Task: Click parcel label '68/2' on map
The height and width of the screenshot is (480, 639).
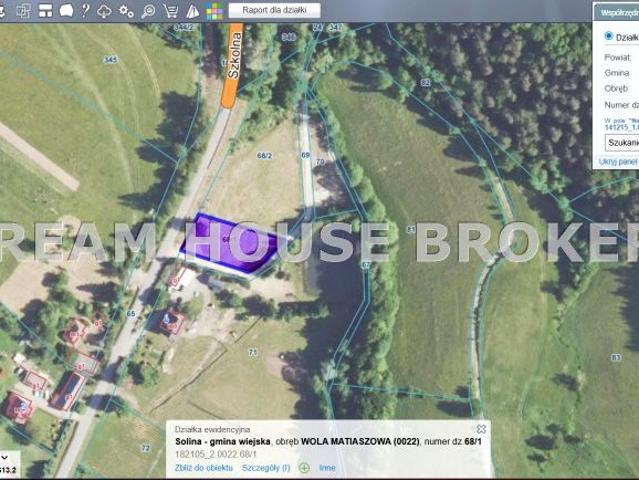Action: pos(264,156)
